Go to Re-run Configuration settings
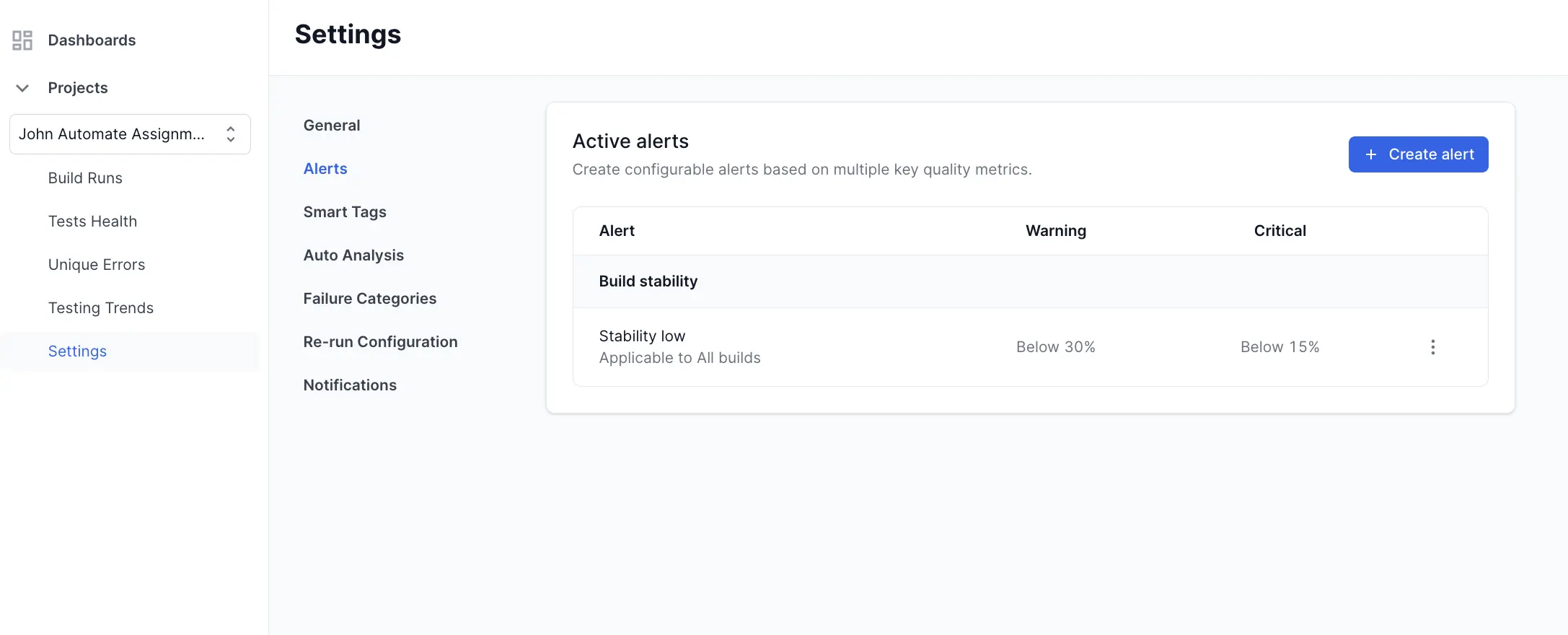Screen dimensions: 1568x635 click(x=380, y=342)
